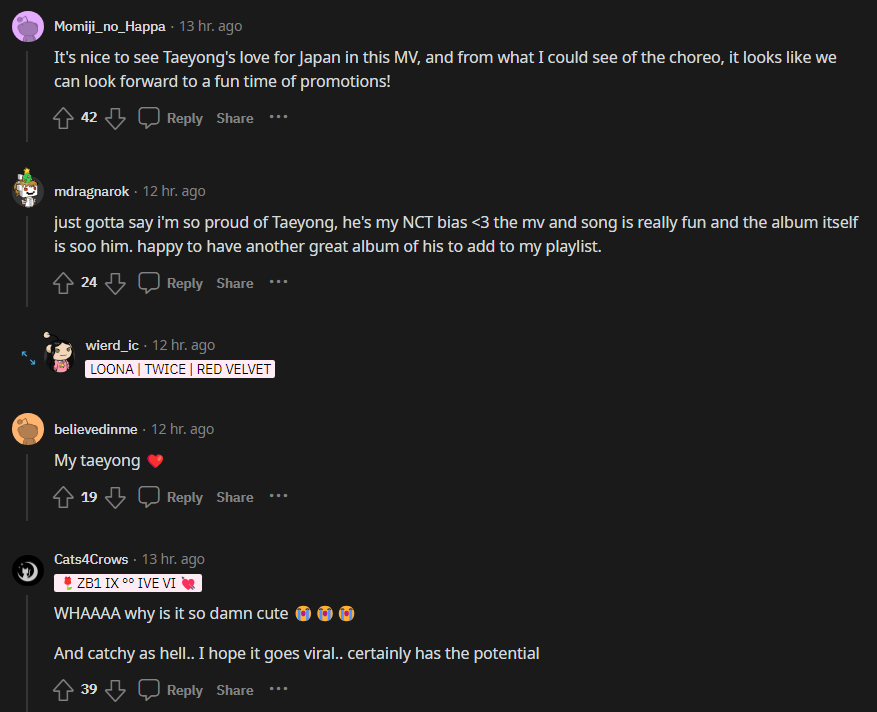Open more options on mdragnarok's comment

[278, 282]
